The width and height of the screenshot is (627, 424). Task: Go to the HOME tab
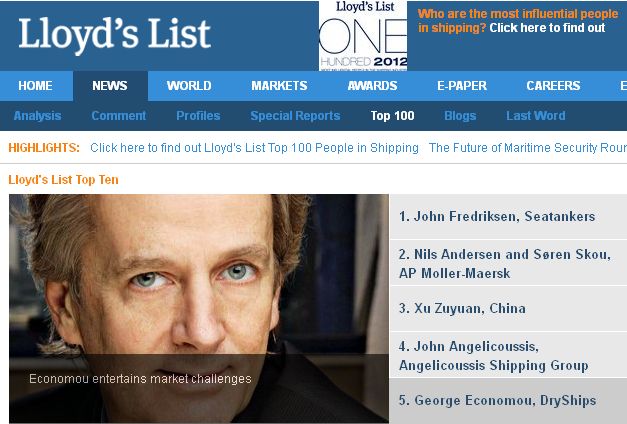(x=36, y=86)
